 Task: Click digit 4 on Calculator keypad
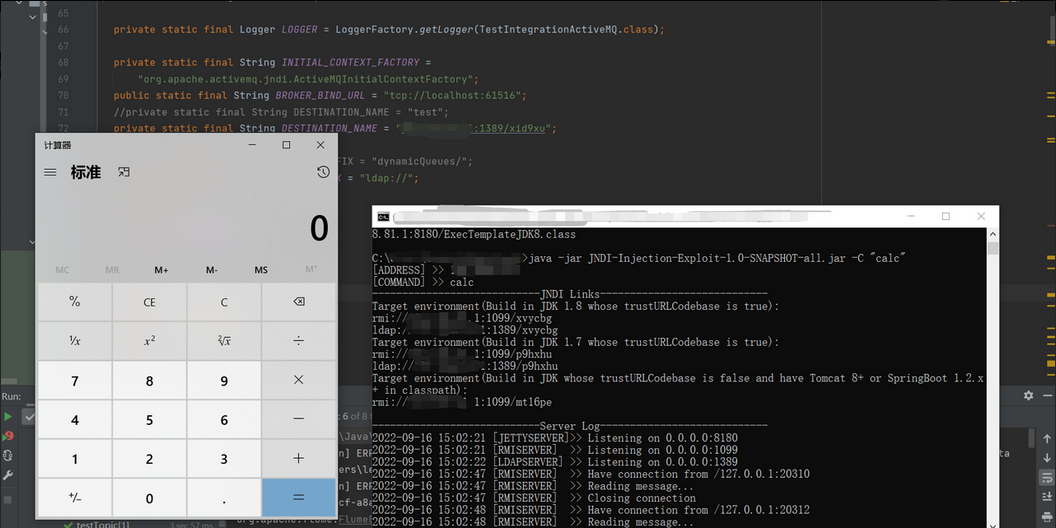click(75, 420)
